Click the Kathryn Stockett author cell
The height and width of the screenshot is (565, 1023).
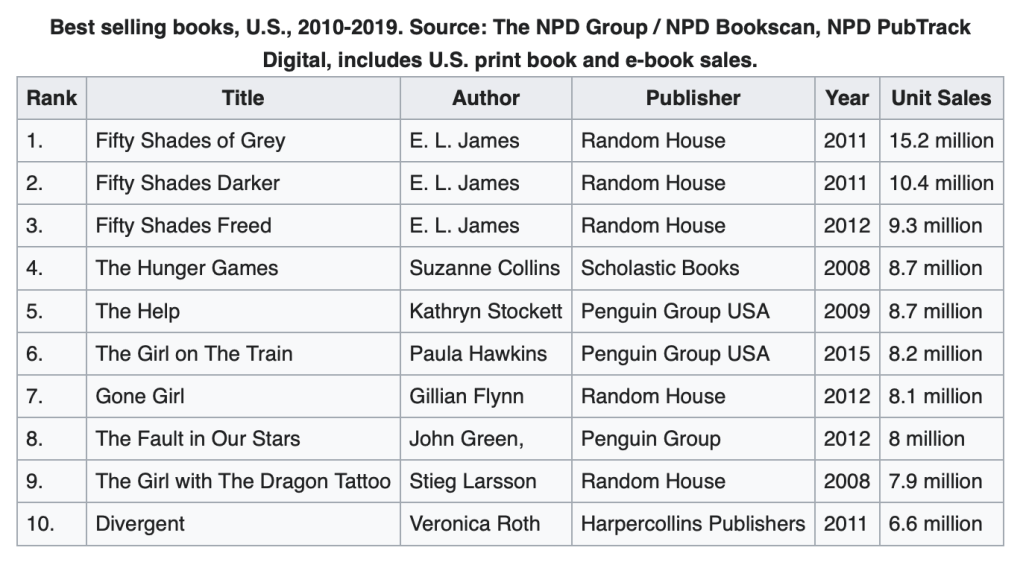click(x=486, y=311)
